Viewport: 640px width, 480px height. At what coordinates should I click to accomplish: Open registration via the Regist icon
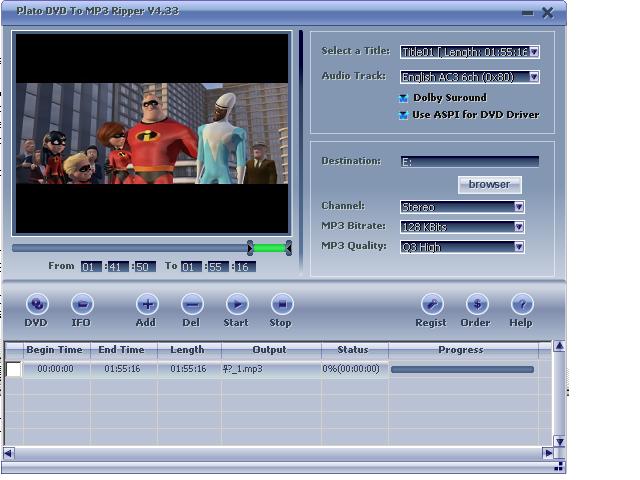pyautogui.click(x=432, y=304)
